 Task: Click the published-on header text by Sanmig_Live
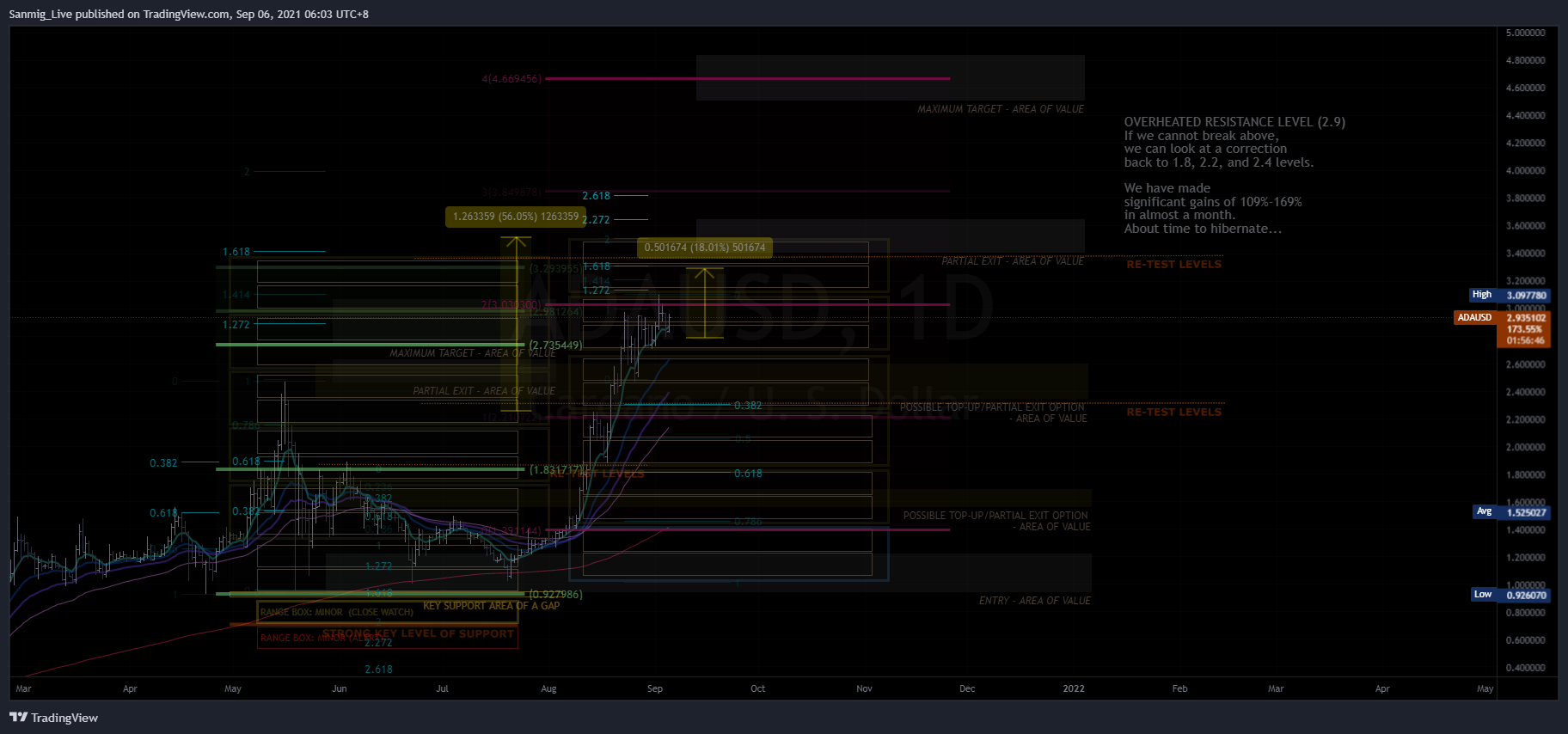(189, 14)
